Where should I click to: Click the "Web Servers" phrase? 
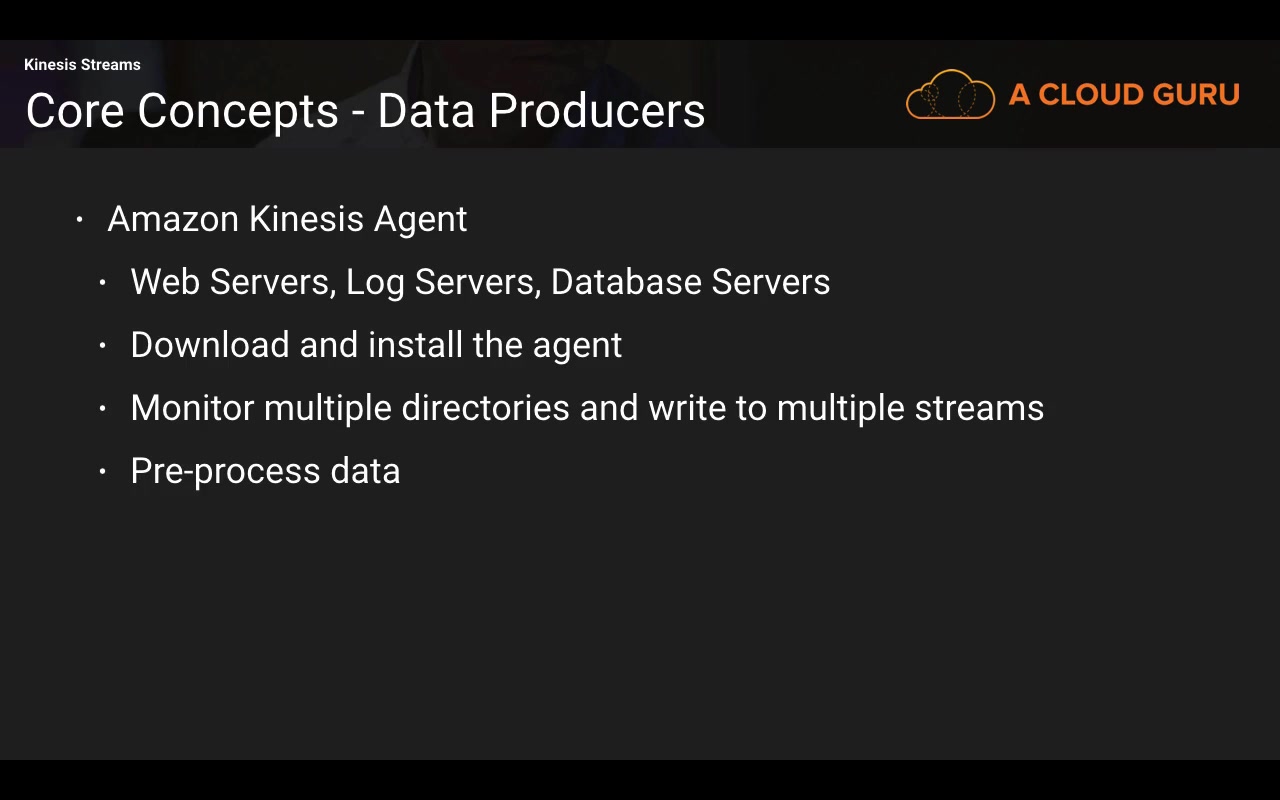point(229,282)
